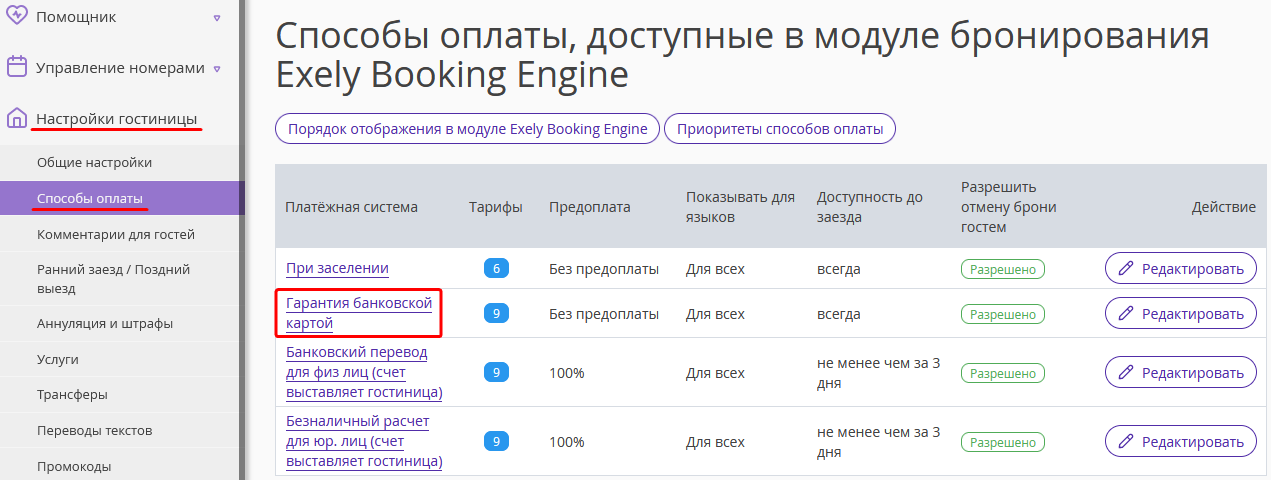Screen dimensions: 1271x480
Task: Click pencil icon in Безналичный расчет row
Action: pos(1126,441)
